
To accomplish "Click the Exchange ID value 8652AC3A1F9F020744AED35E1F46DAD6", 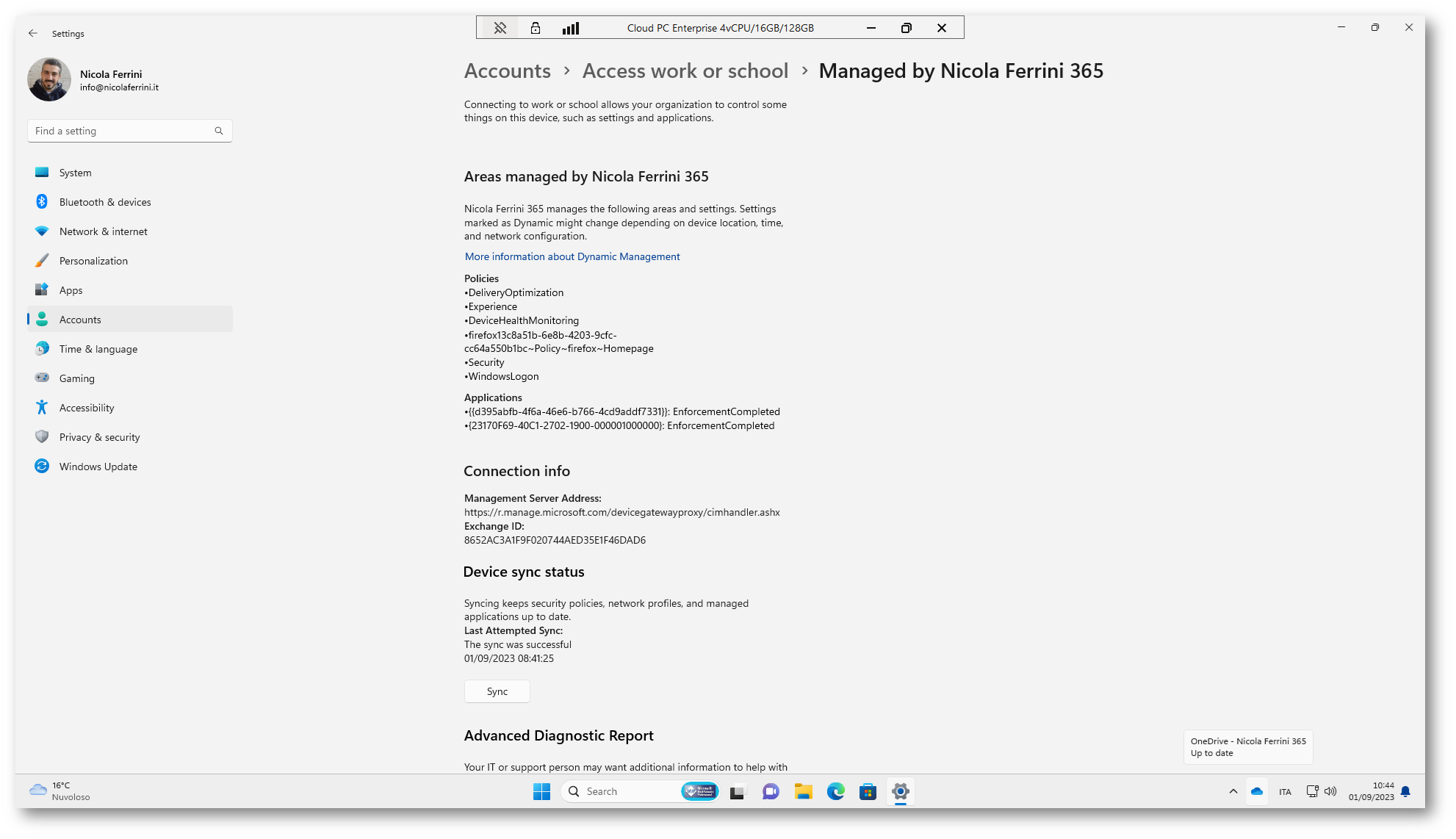I will pos(555,540).
